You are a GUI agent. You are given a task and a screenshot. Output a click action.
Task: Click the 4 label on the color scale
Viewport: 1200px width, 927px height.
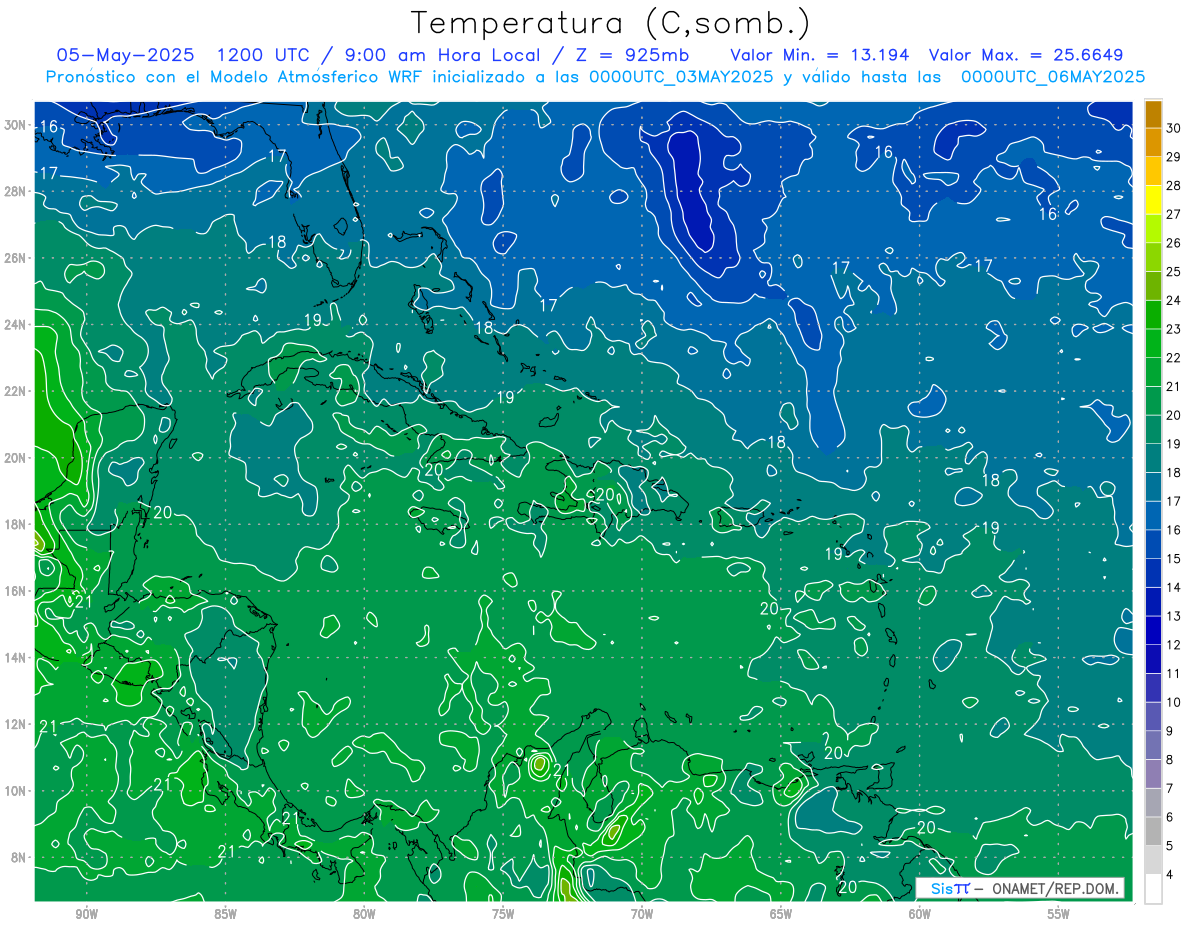click(x=1170, y=875)
